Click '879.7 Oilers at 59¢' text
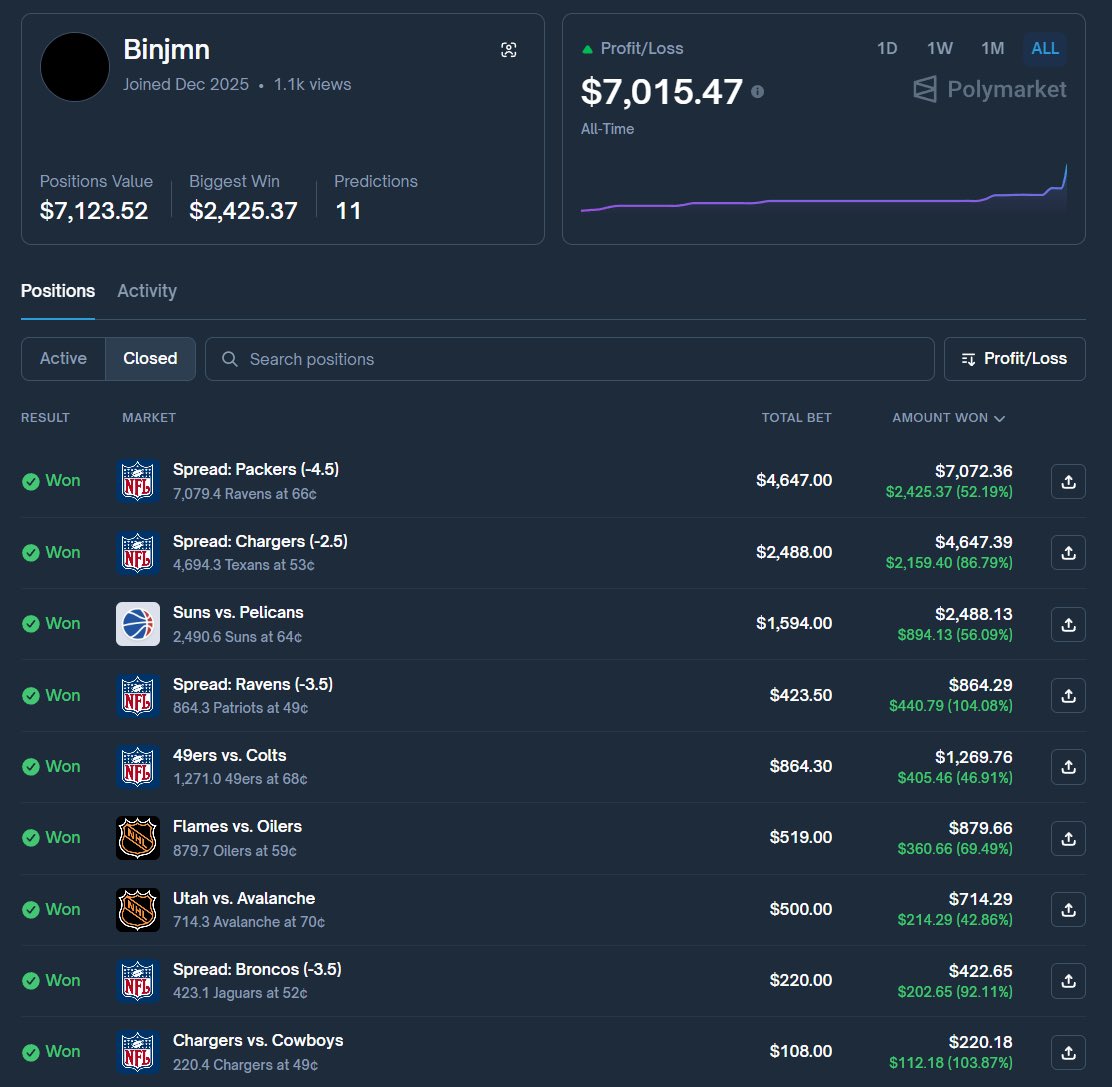 pos(235,850)
